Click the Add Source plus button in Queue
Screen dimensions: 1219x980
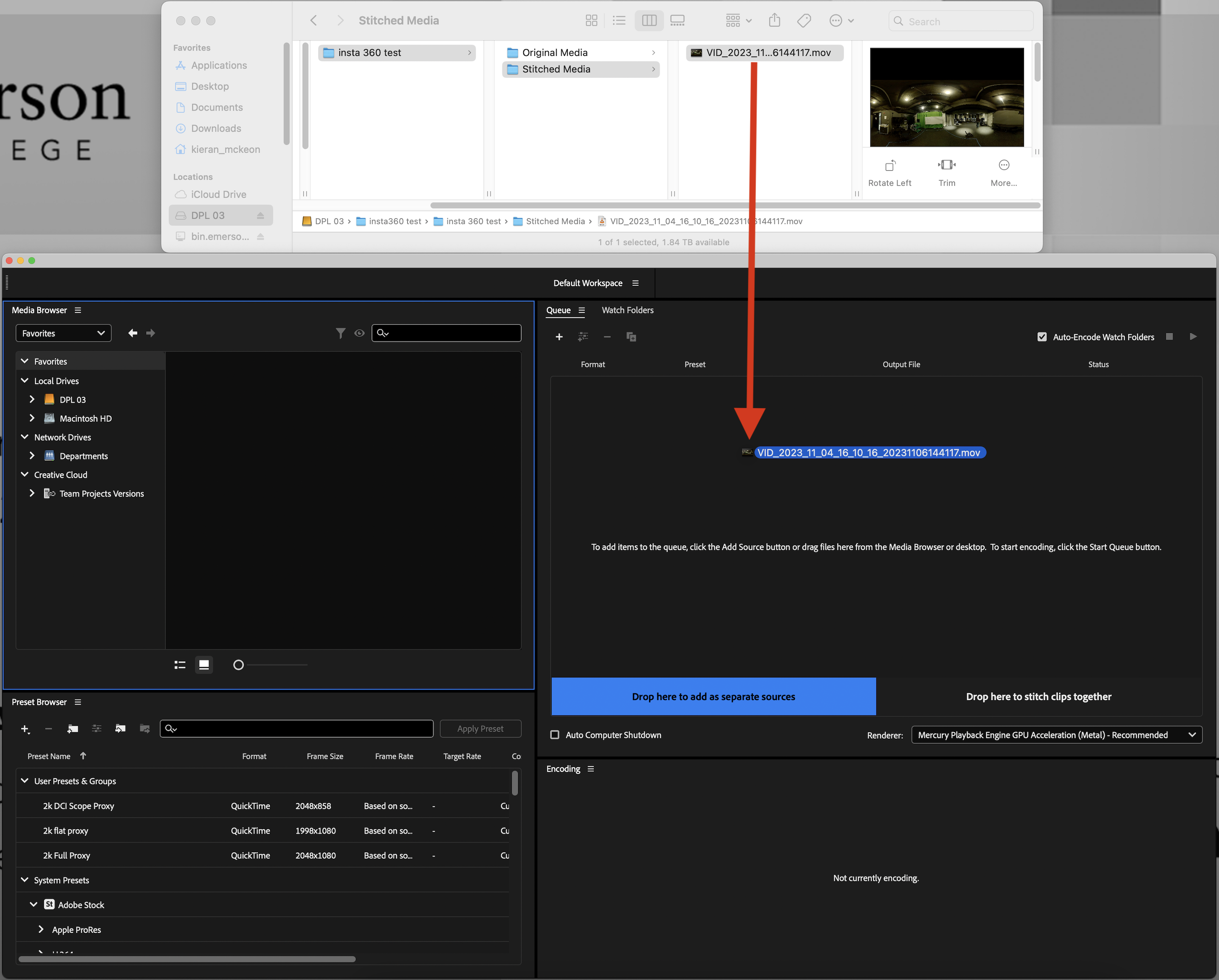559,337
